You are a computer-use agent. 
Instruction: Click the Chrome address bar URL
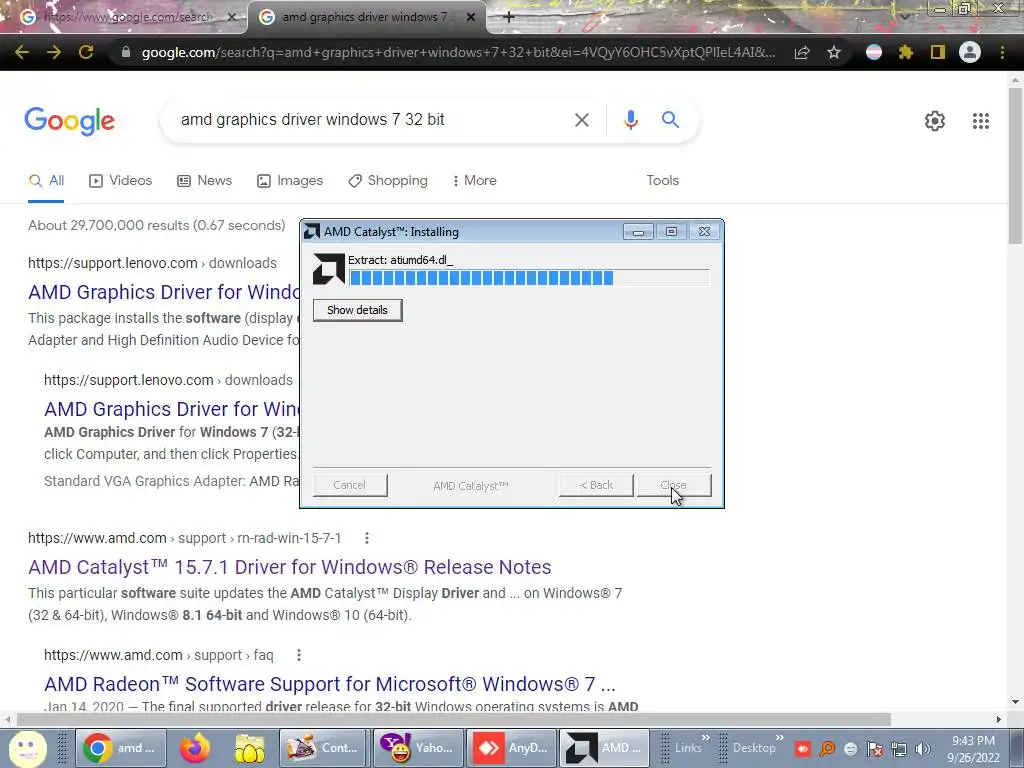point(457,52)
